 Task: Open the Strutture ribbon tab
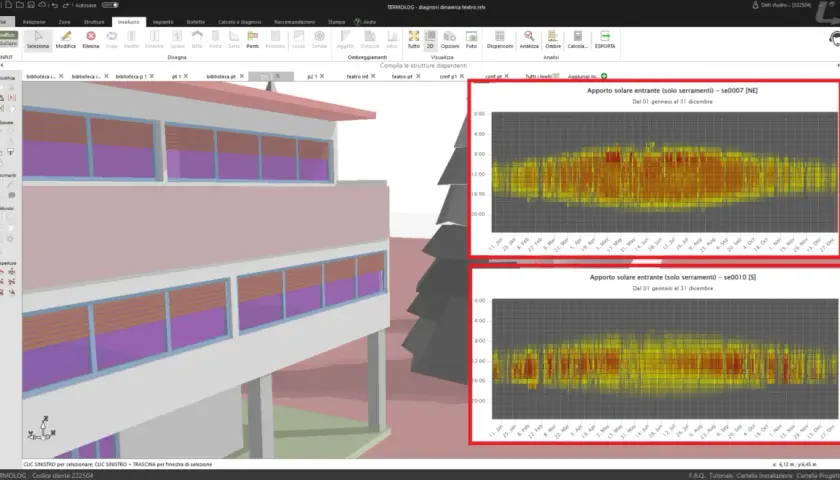point(94,22)
